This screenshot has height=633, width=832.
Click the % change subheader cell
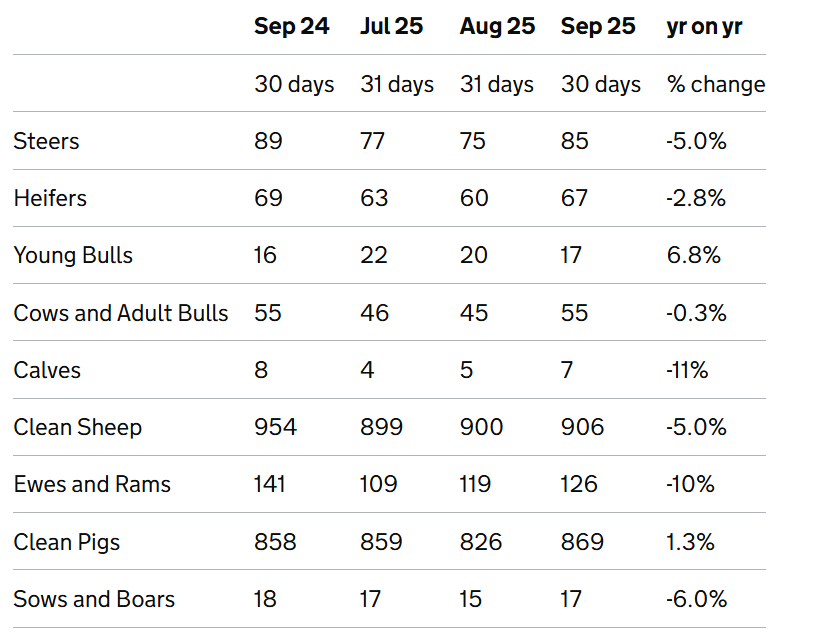(716, 84)
